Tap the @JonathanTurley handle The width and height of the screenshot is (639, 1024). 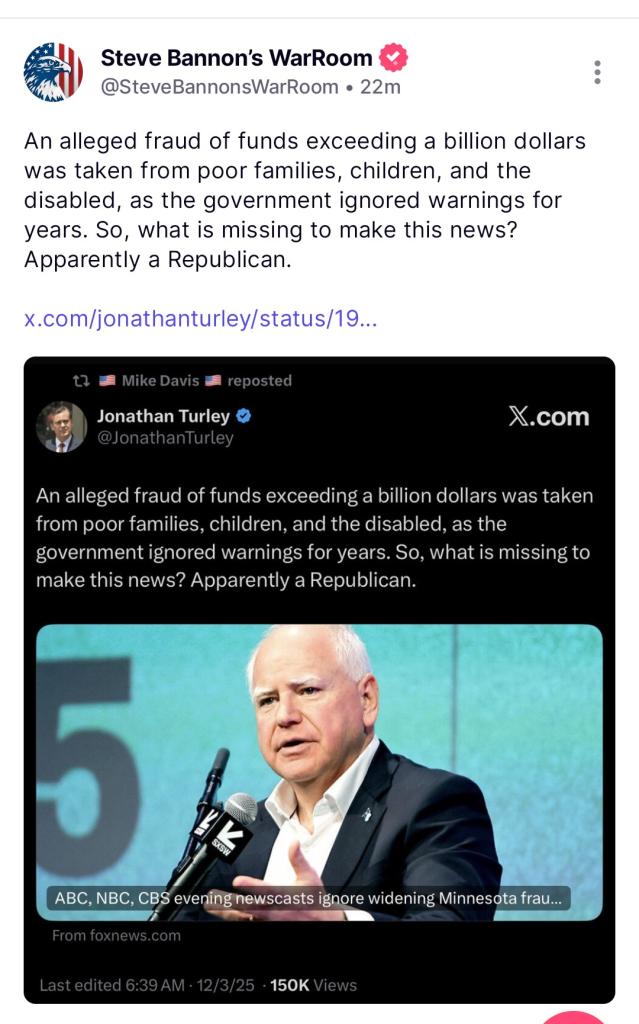(165, 438)
